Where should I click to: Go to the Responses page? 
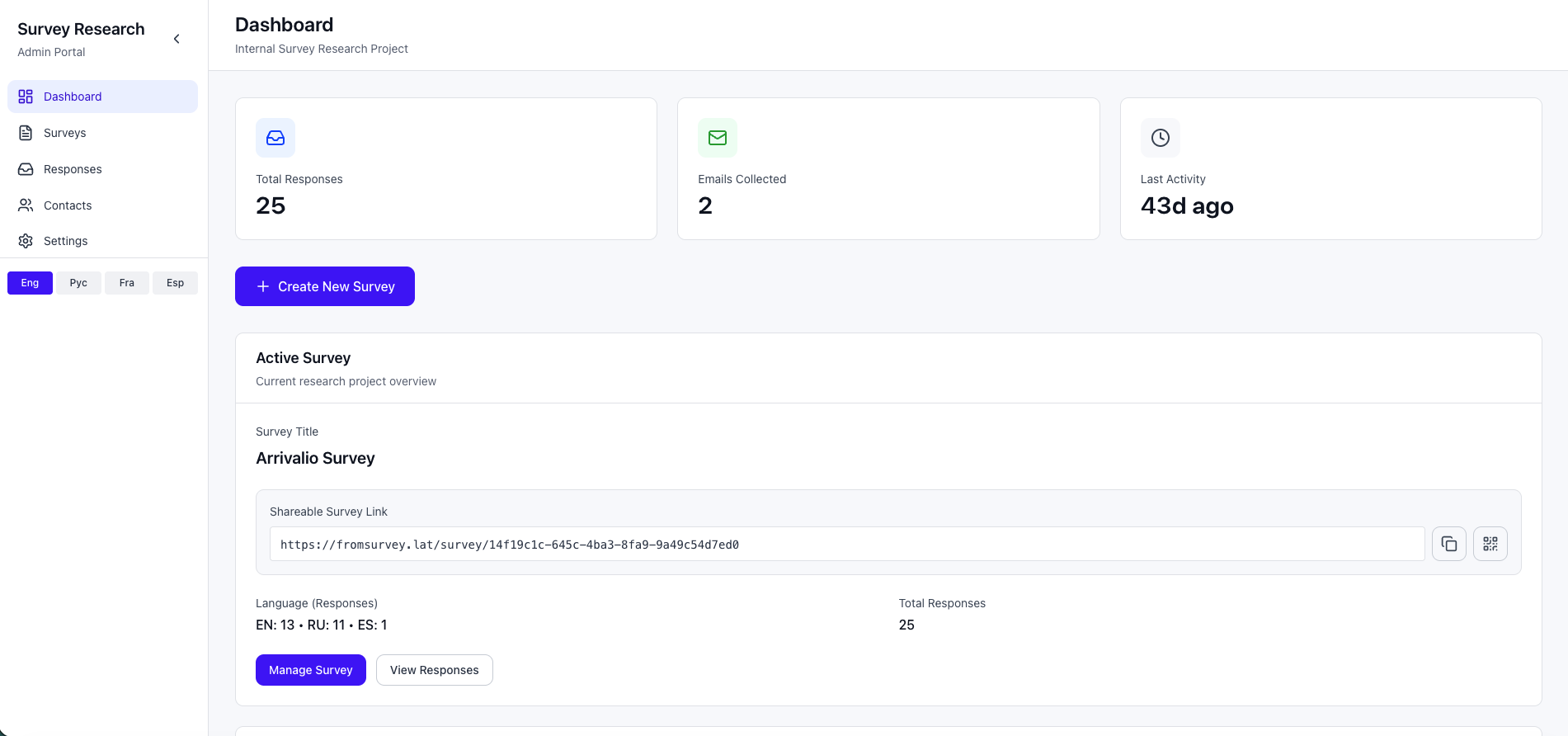pyautogui.click(x=73, y=169)
